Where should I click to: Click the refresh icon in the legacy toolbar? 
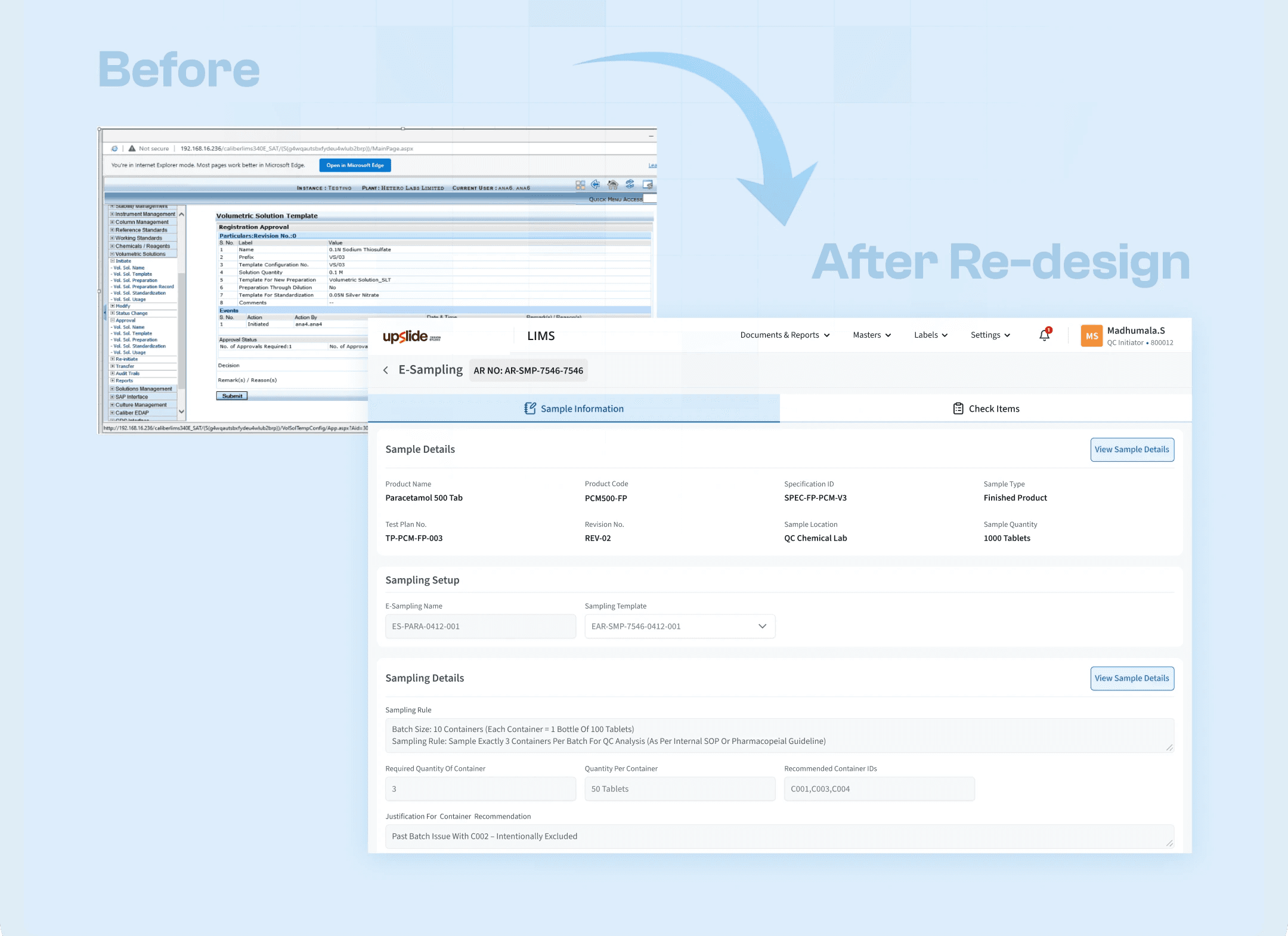[x=630, y=184]
